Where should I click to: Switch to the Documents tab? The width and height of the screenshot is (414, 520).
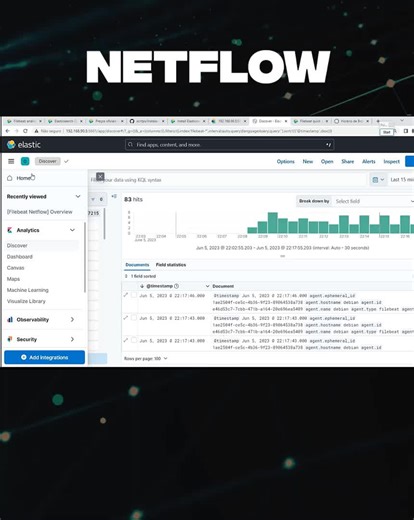coord(137,265)
